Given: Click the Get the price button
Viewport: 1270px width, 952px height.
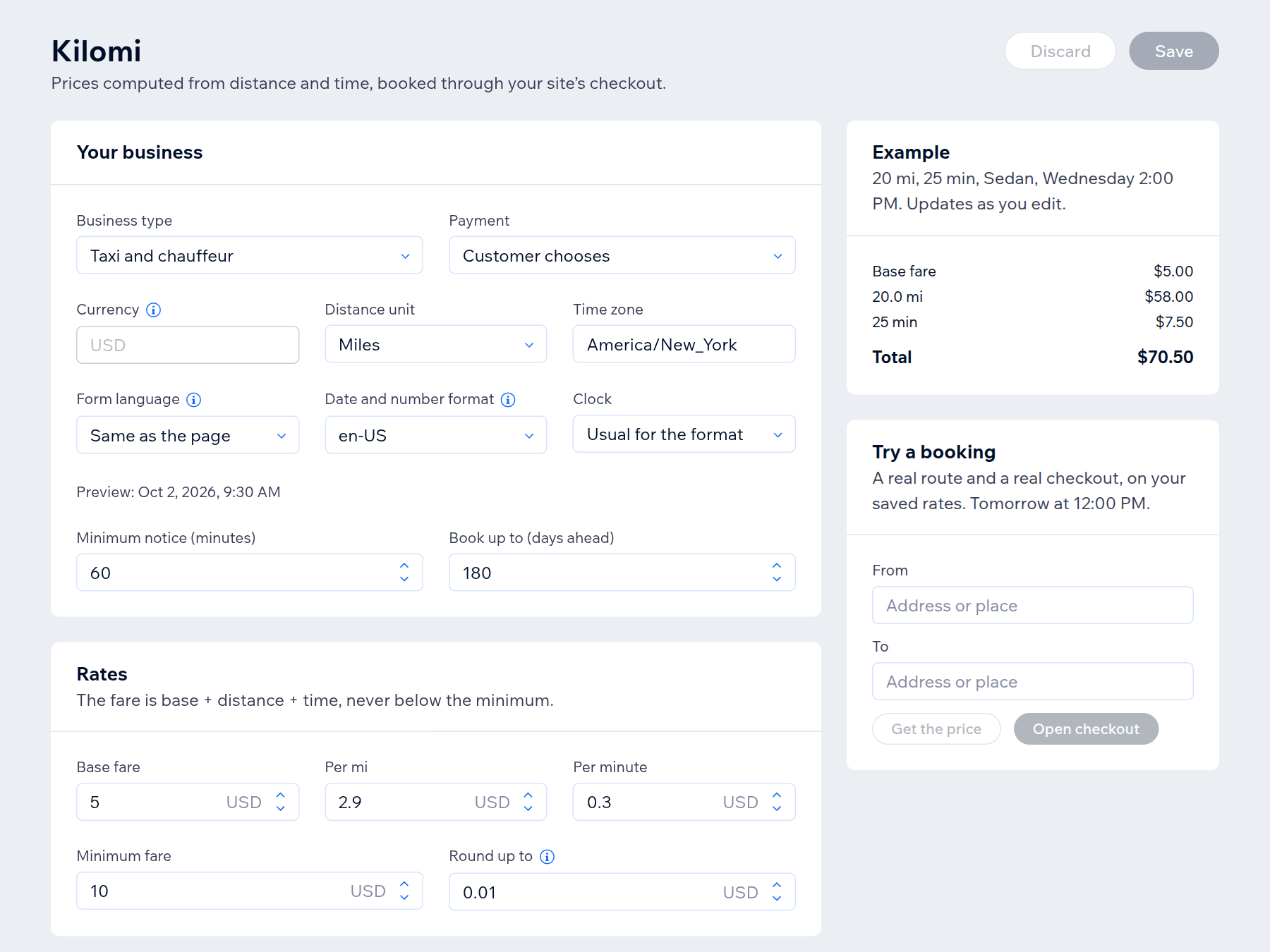Looking at the screenshot, I should click(936, 728).
